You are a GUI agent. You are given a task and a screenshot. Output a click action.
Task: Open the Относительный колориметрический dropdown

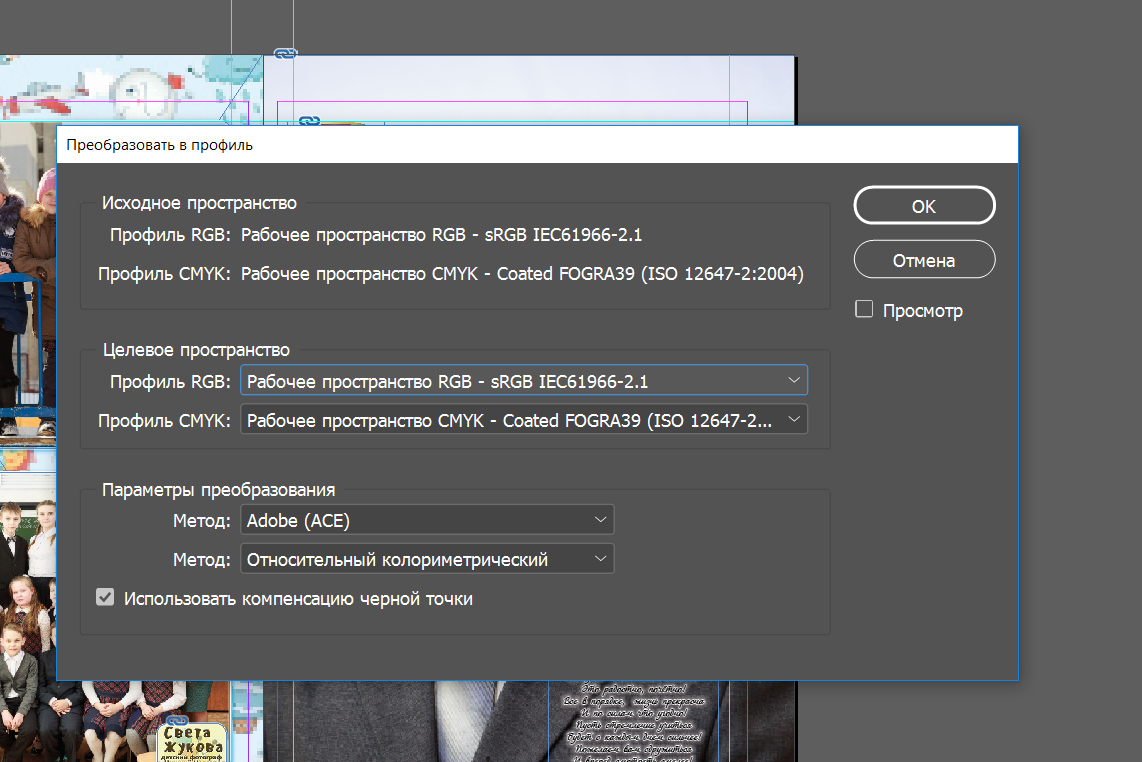coord(427,559)
